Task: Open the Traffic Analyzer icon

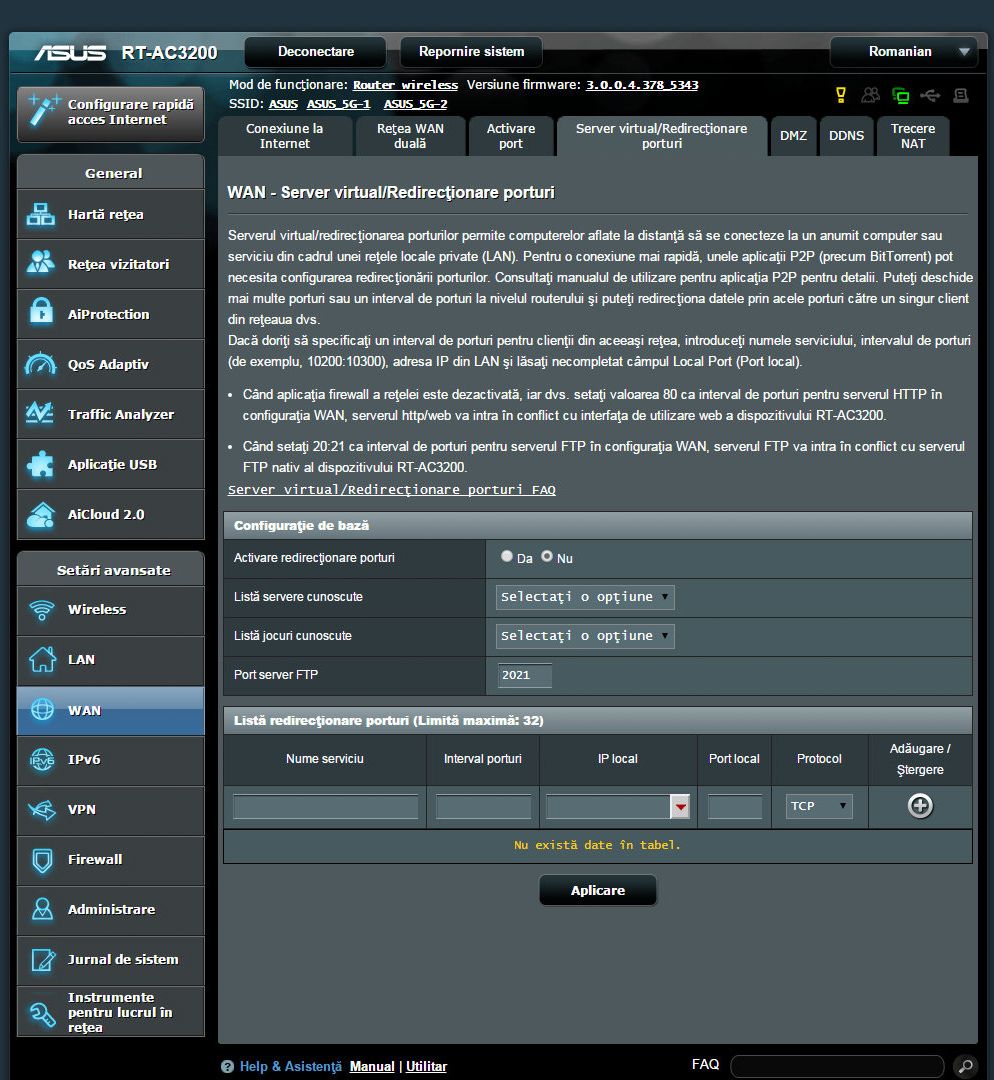Action: (x=42, y=414)
